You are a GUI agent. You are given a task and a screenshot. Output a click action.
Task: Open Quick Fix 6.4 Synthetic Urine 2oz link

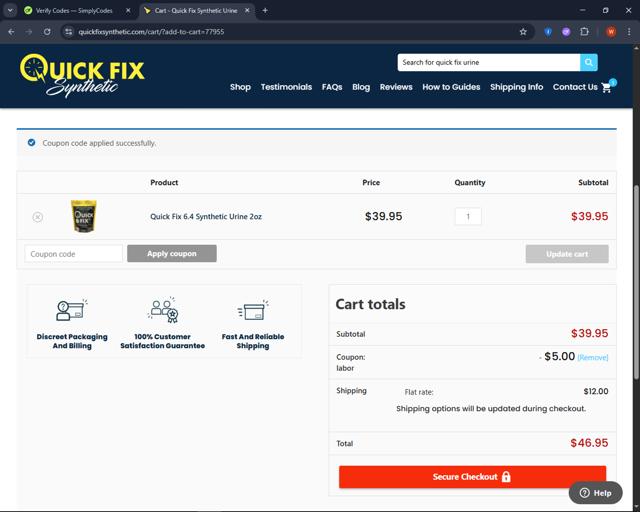pos(206,217)
